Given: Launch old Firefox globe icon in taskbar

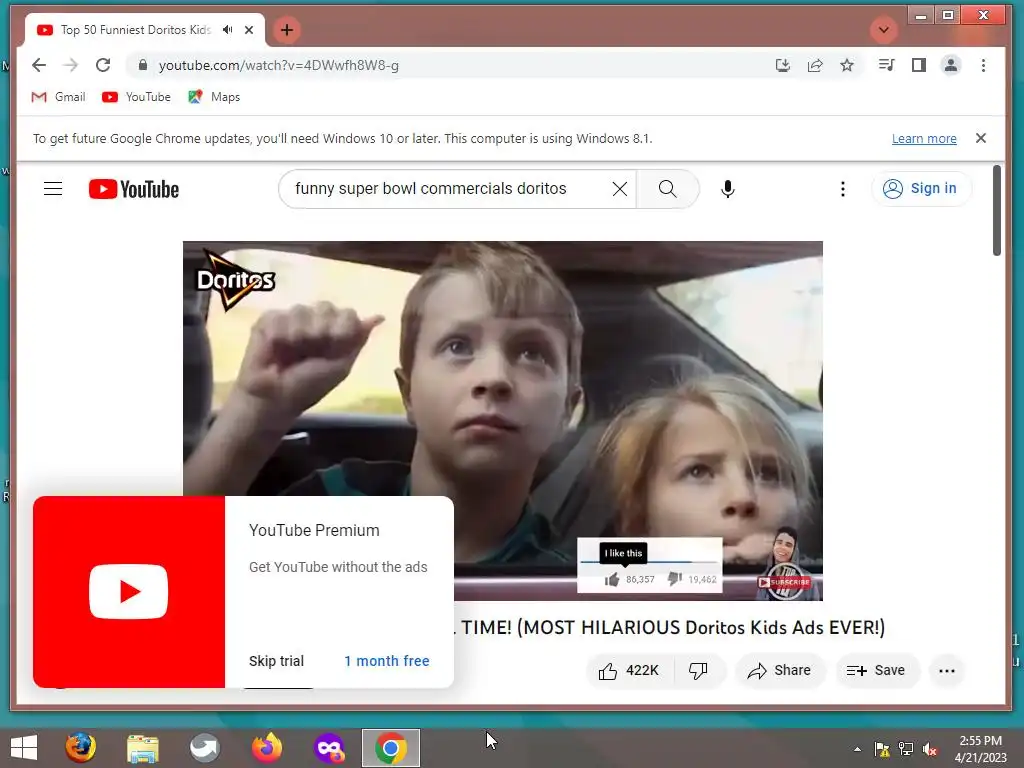Looking at the screenshot, I should (x=80, y=748).
